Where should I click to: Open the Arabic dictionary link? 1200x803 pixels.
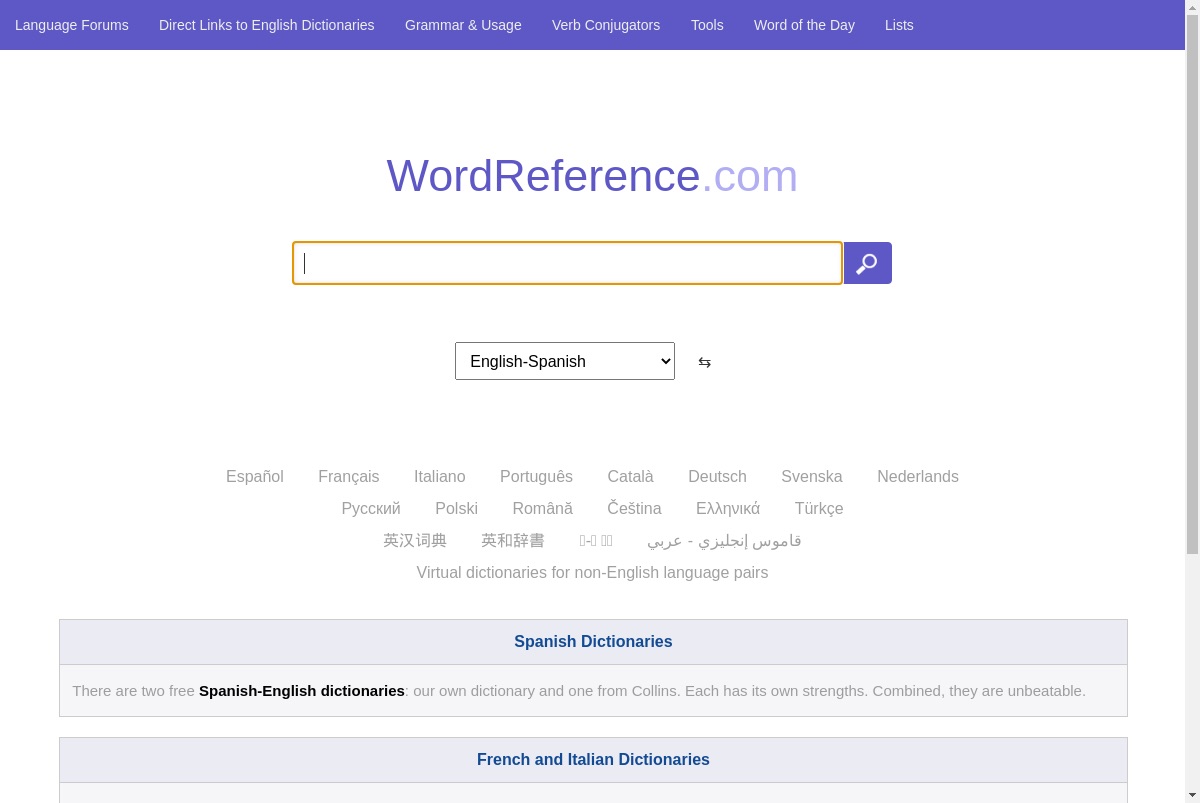[x=724, y=541]
